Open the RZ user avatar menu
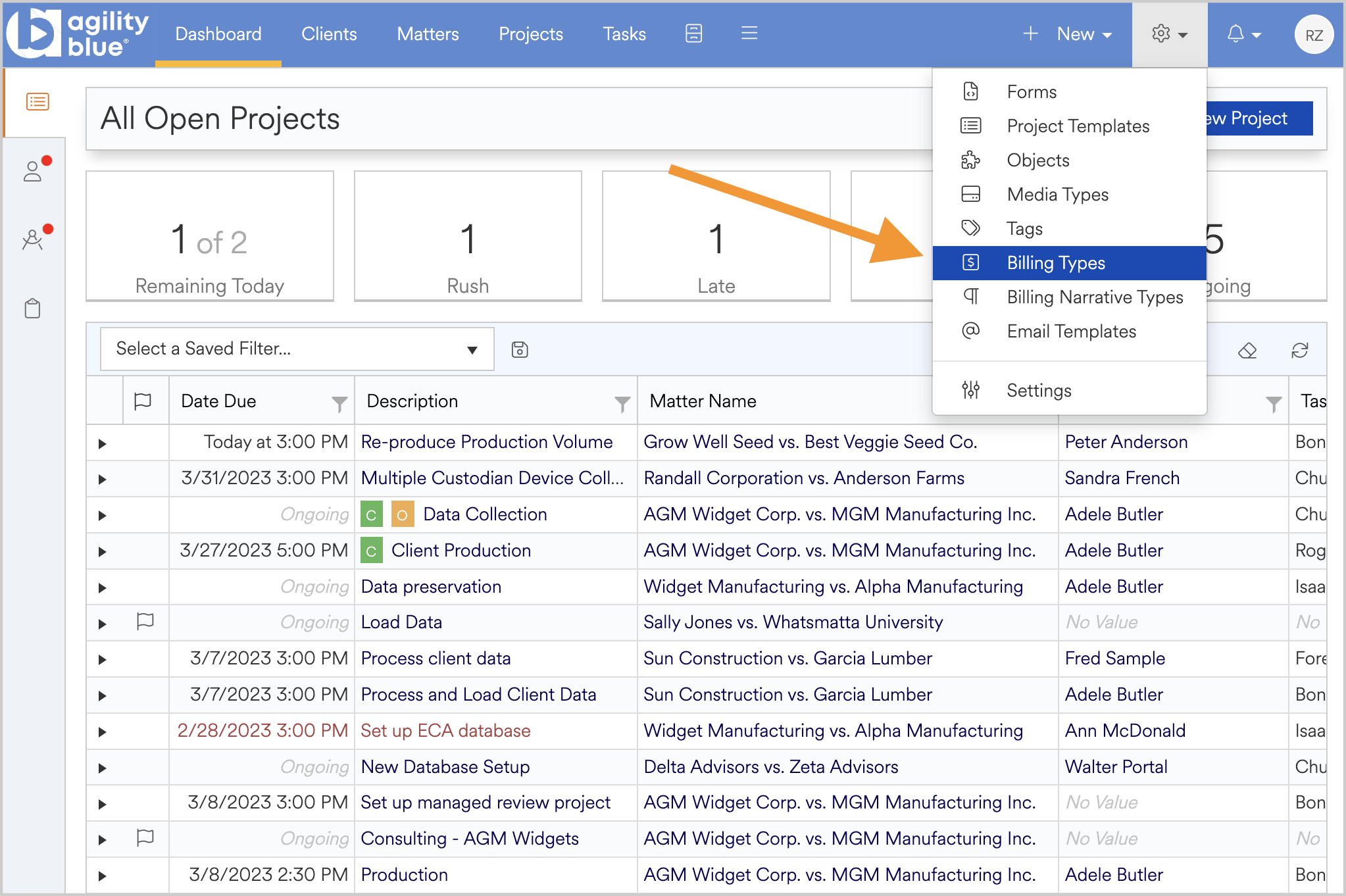The image size is (1346, 896). pyautogui.click(x=1313, y=35)
